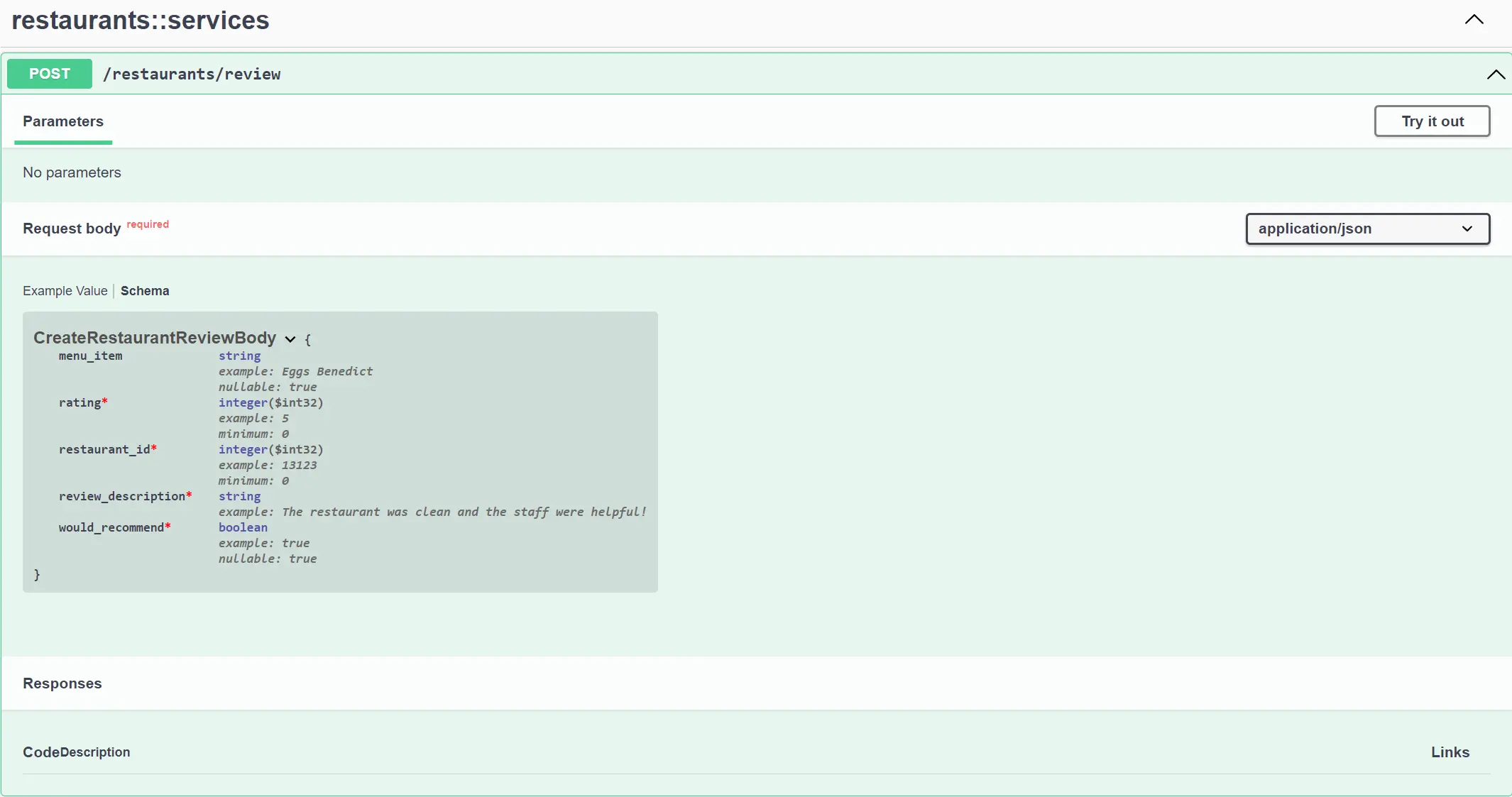The width and height of the screenshot is (1512, 797).
Task: Click the menu_item property name
Action: (91, 356)
